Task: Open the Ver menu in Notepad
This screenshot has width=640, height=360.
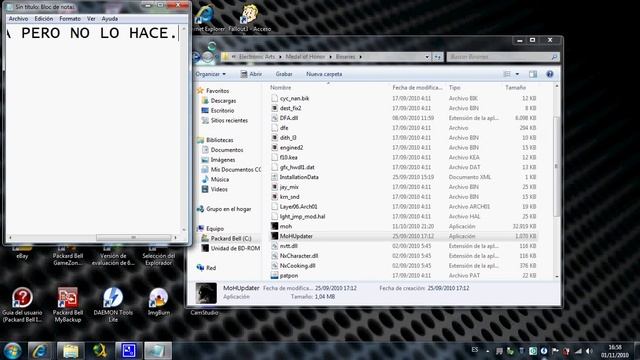Action: point(91,19)
